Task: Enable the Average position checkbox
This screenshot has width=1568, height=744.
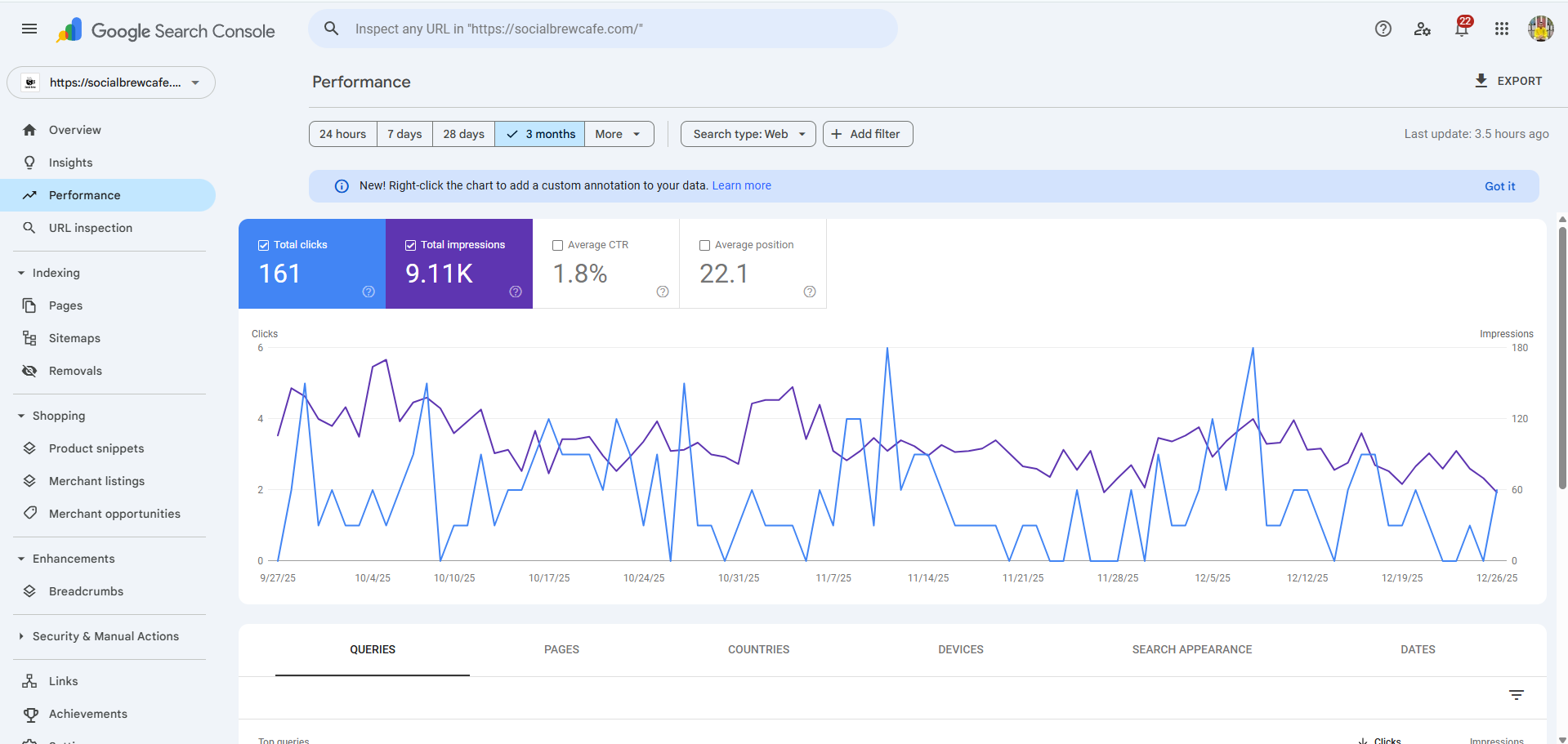Action: 705,245
